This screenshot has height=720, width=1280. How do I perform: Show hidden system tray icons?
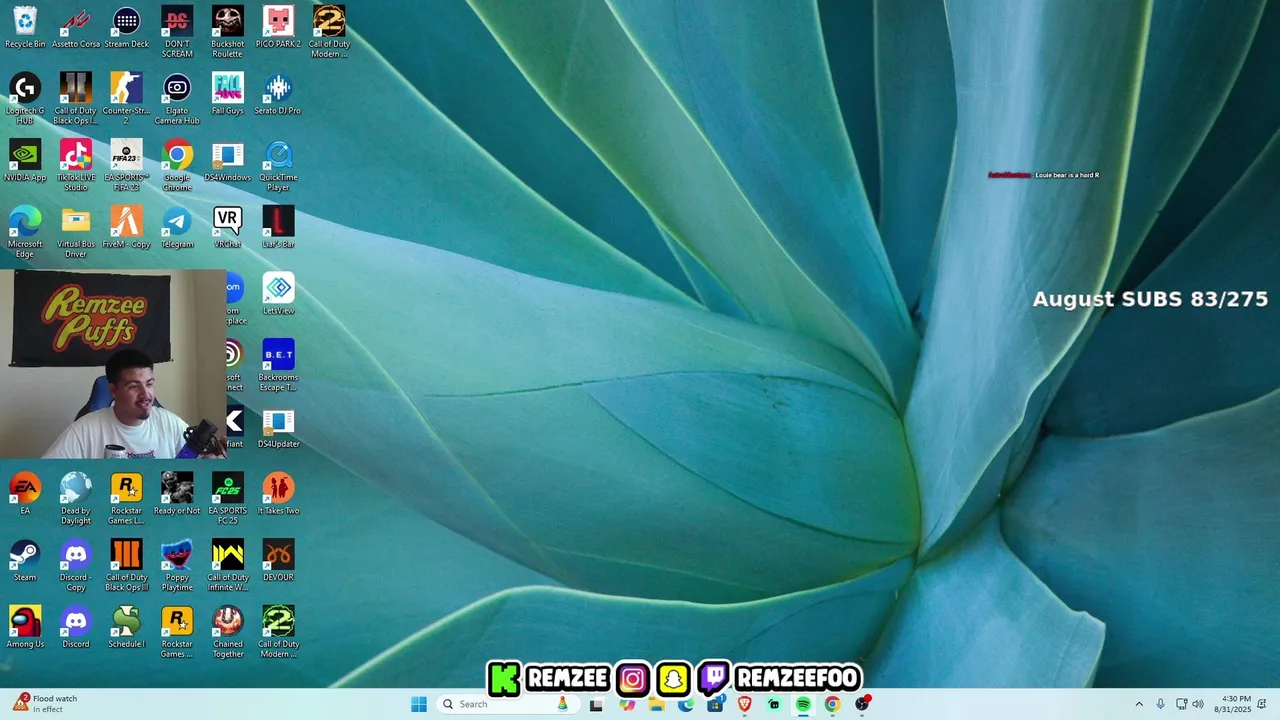pyautogui.click(x=1138, y=704)
